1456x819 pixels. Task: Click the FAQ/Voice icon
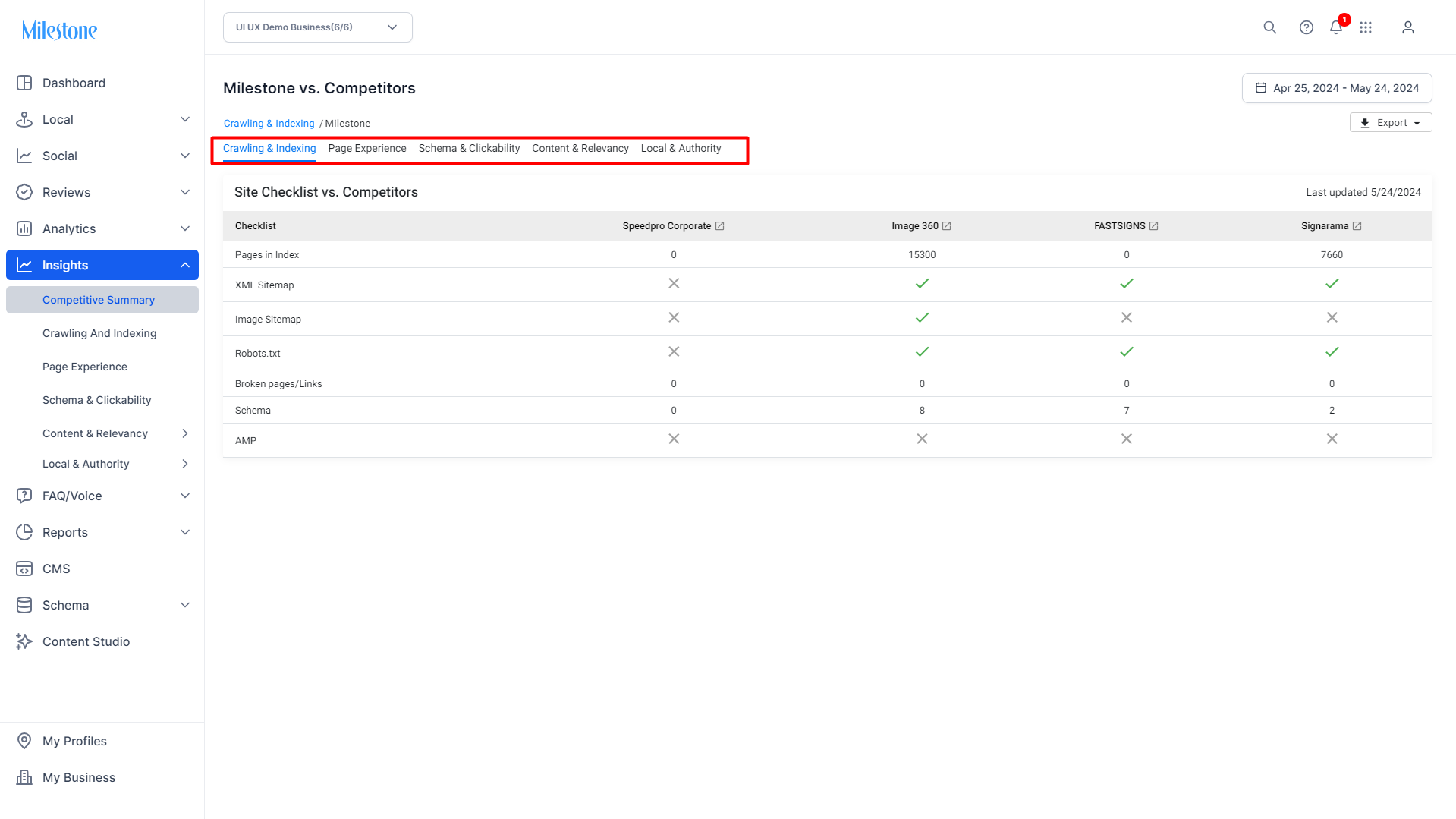(x=24, y=496)
